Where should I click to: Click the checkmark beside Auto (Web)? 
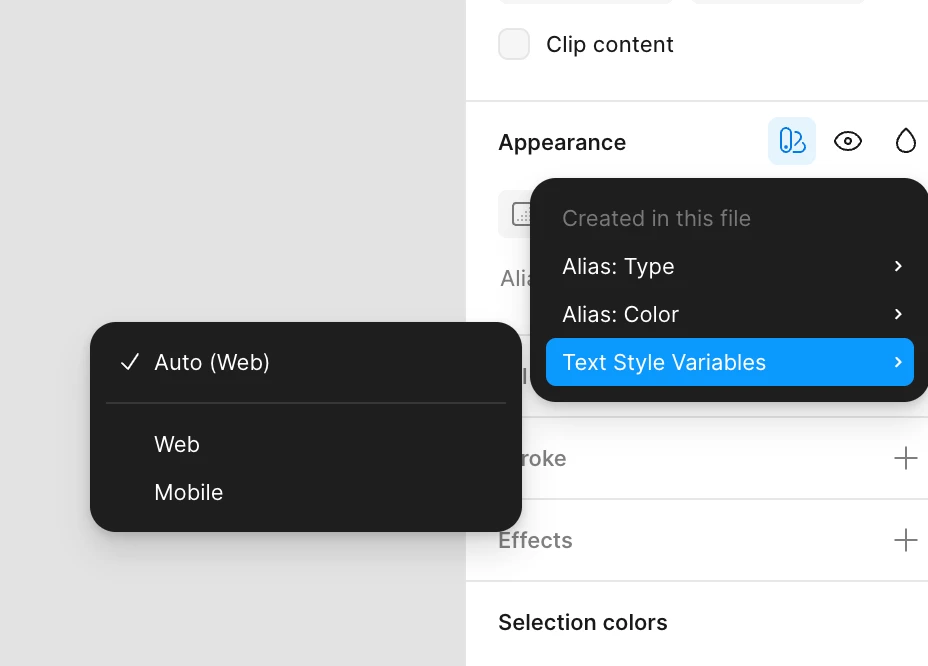[129, 362]
